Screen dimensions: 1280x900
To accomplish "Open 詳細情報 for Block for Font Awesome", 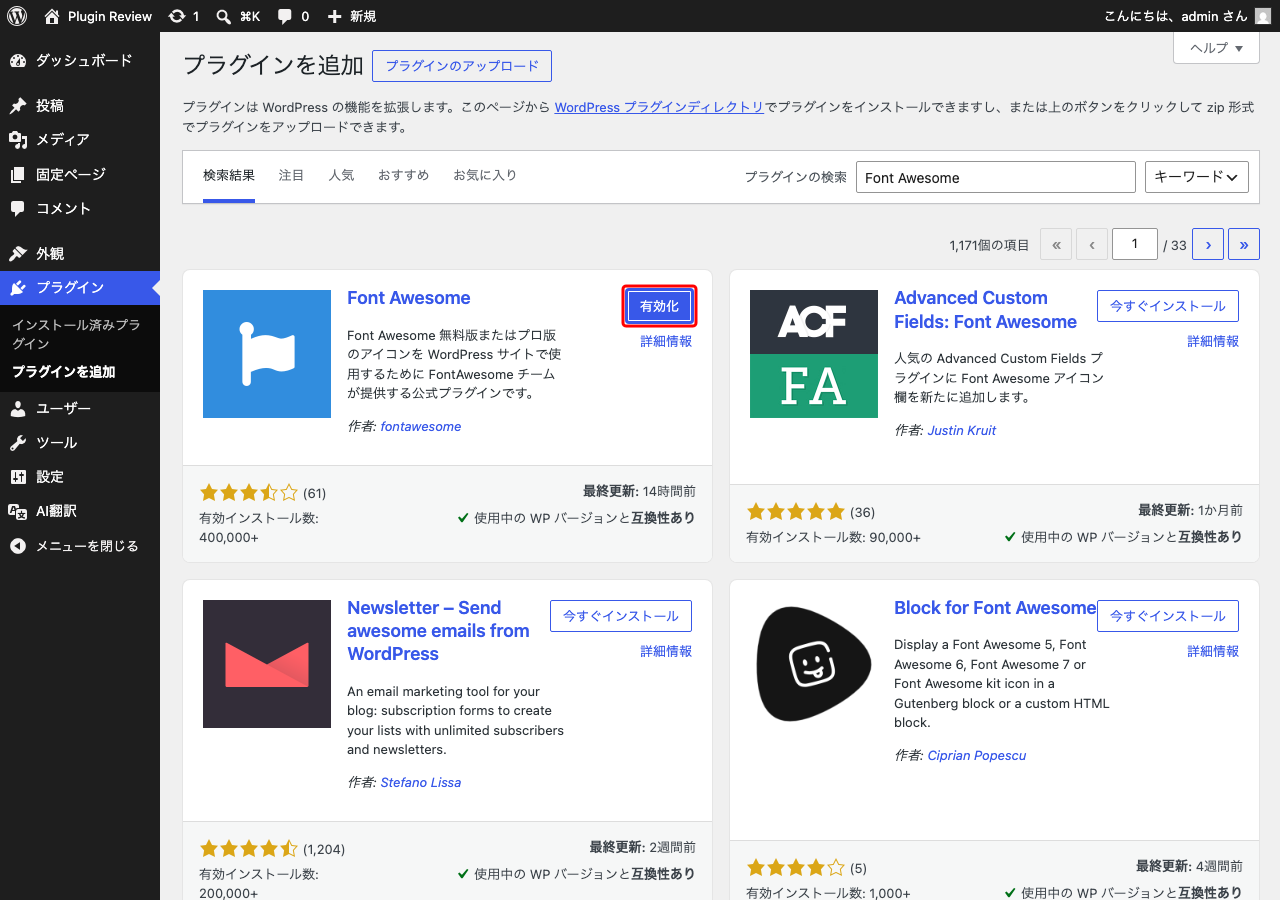I will pos(1213,651).
